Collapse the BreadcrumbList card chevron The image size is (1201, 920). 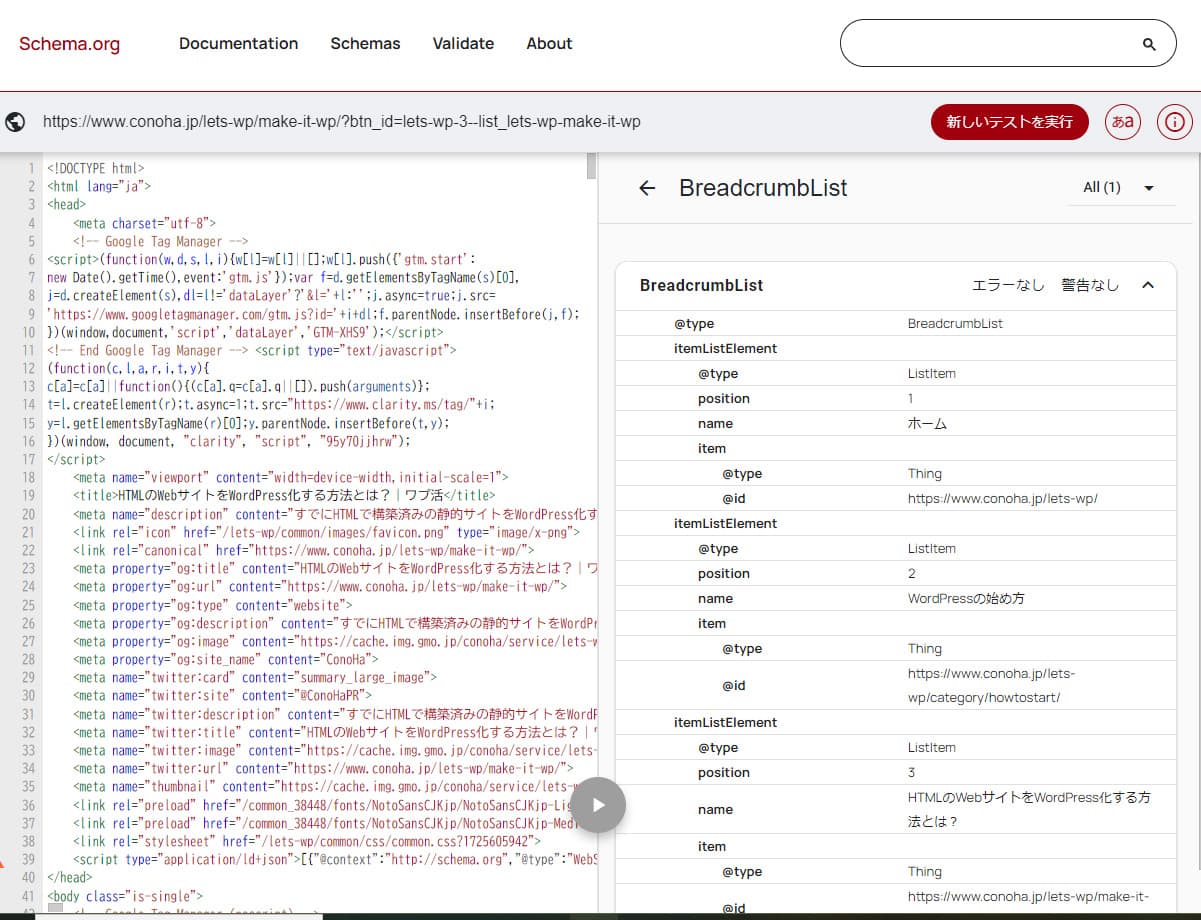pos(1148,285)
